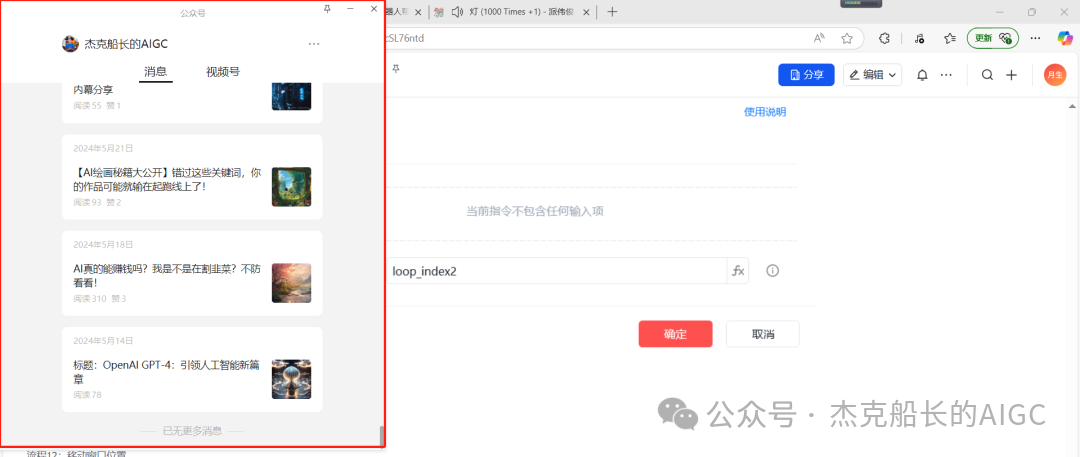
Task: Open the browser settings and more menu
Action: (x=1036, y=39)
